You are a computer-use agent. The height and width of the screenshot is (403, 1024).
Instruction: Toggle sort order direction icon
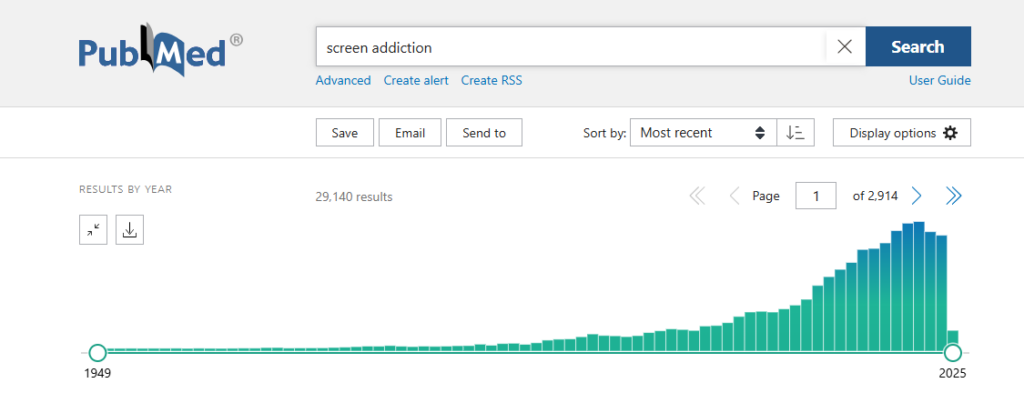pyautogui.click(x=795, y=133)
